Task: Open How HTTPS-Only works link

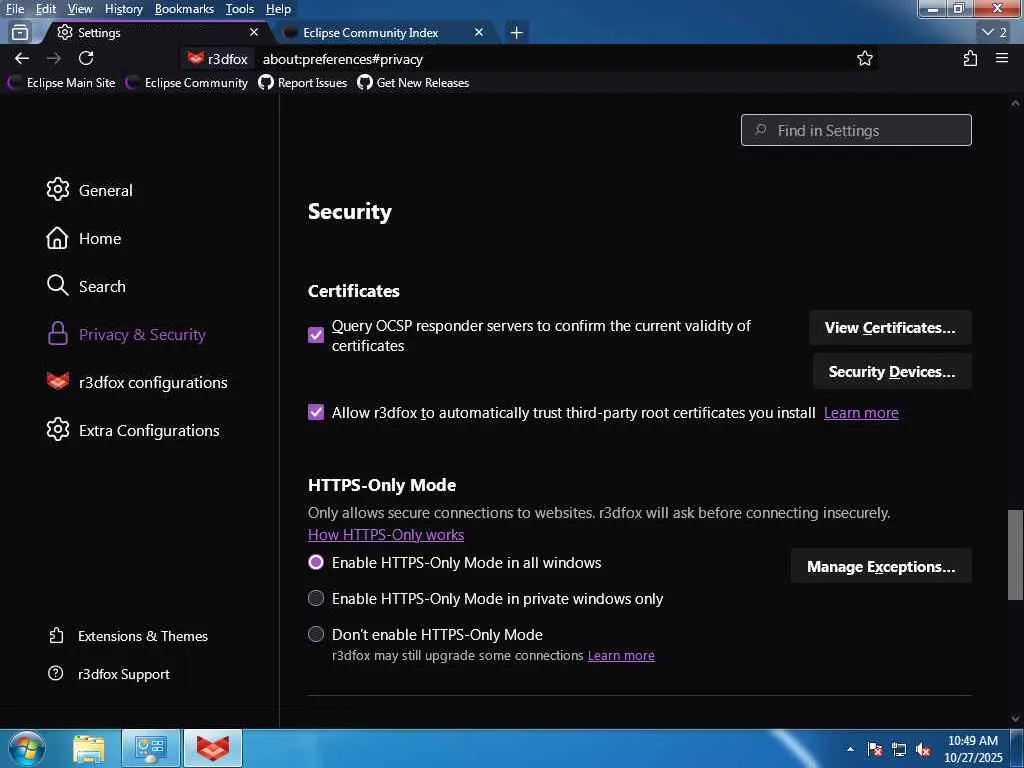Action: [x=386, y=535]
